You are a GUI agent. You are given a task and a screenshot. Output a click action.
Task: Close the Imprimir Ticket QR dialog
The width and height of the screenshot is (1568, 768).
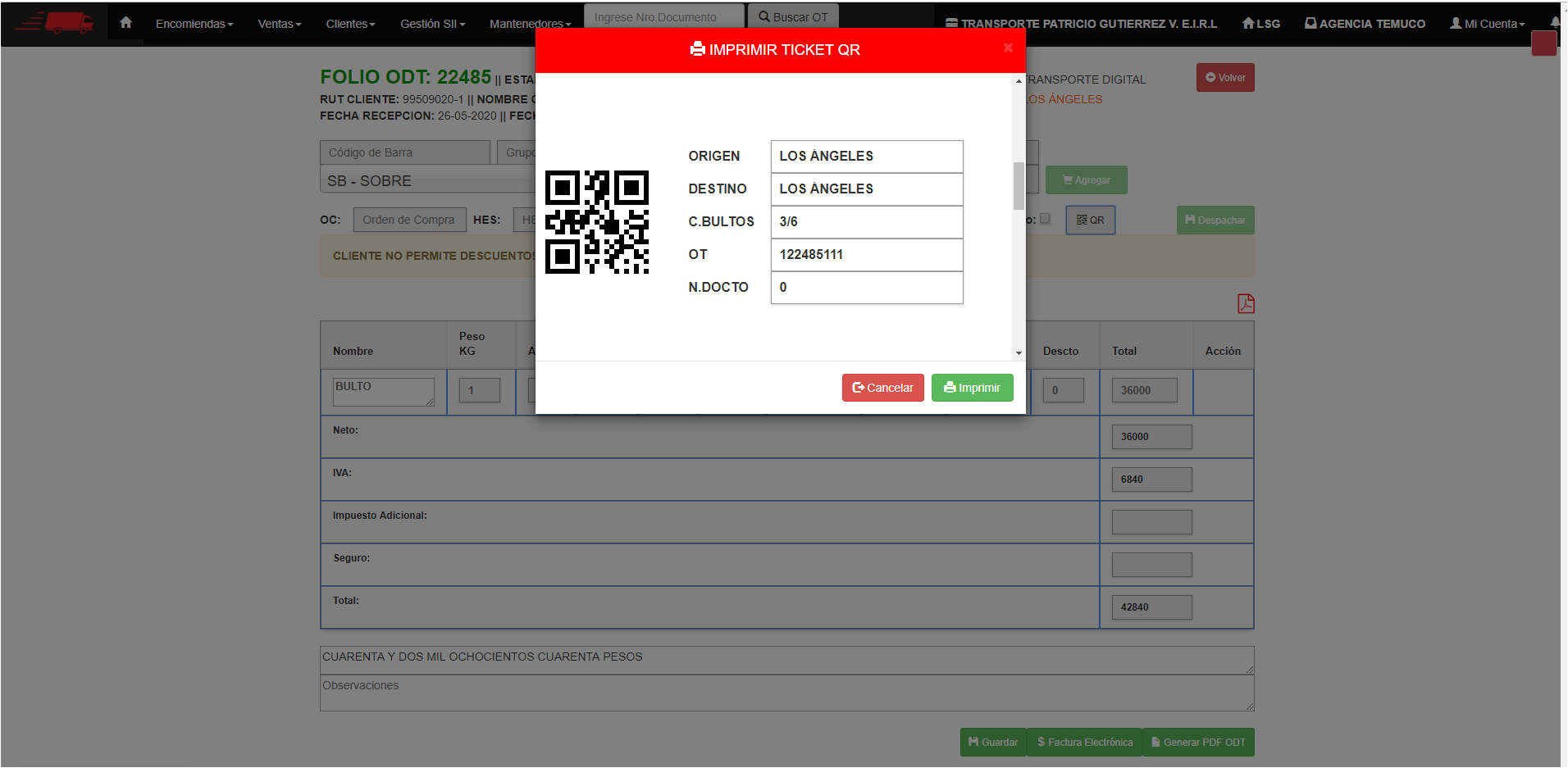[1008, 48]
